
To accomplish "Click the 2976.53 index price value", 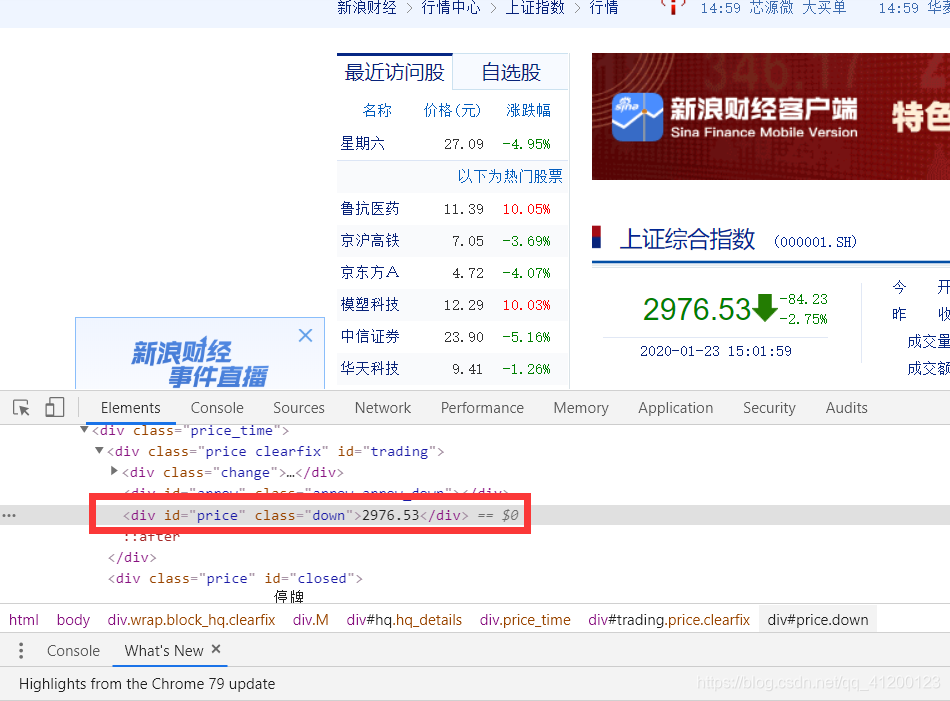I will (697, 310).
